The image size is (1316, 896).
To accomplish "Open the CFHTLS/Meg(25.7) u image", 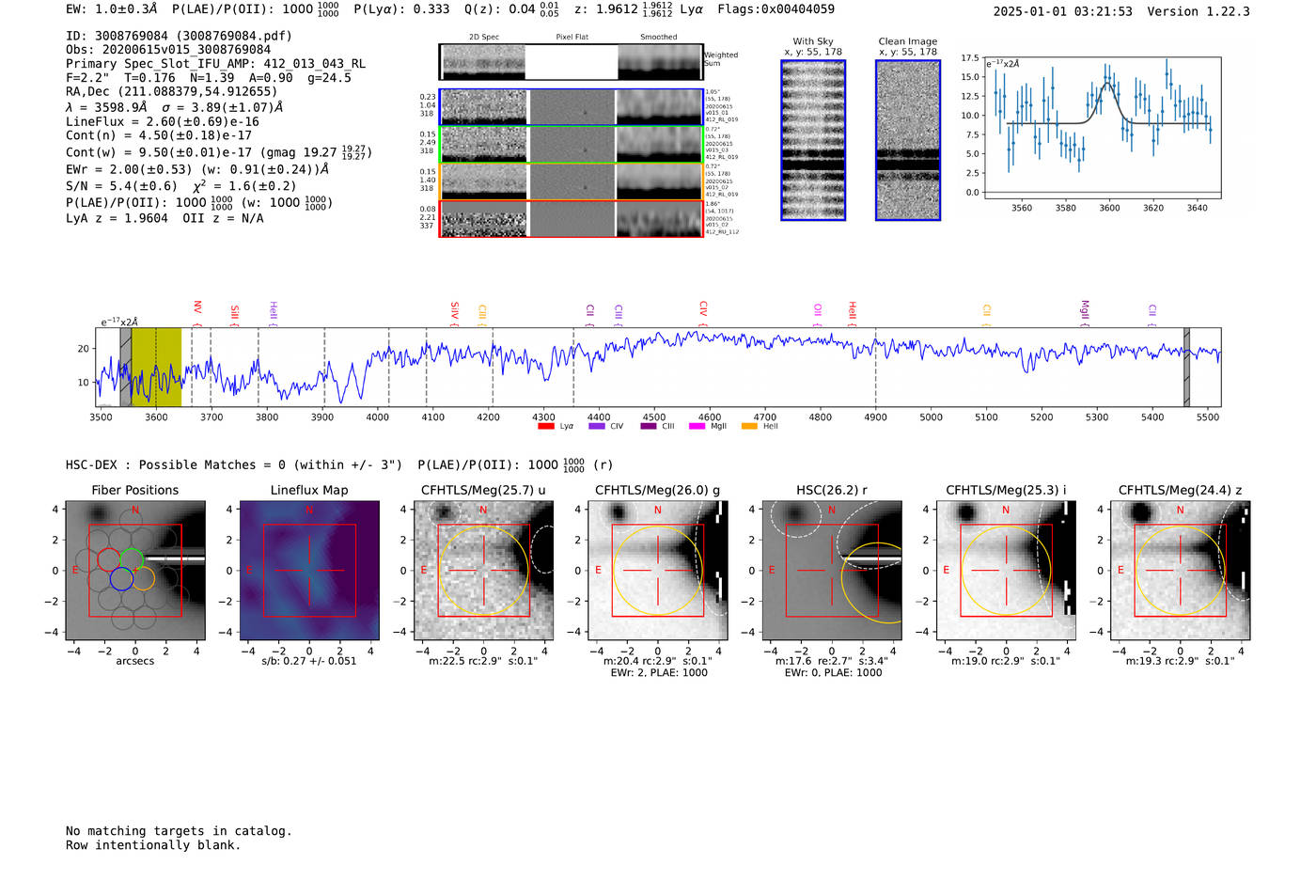I will [x=483, y=571].
